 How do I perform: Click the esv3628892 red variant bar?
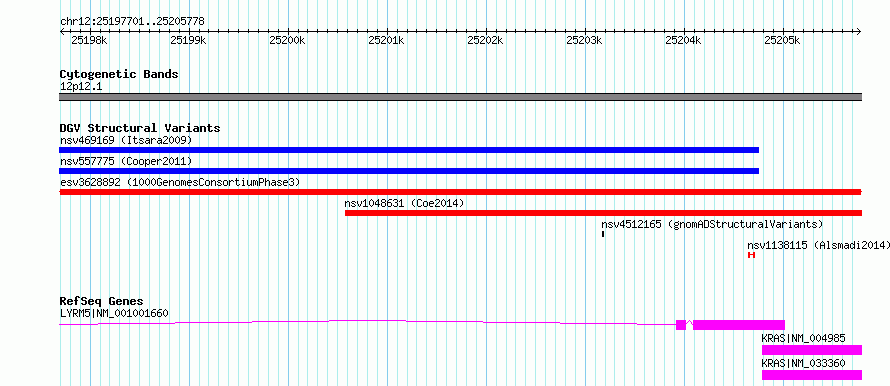click(x=460, y=192)
